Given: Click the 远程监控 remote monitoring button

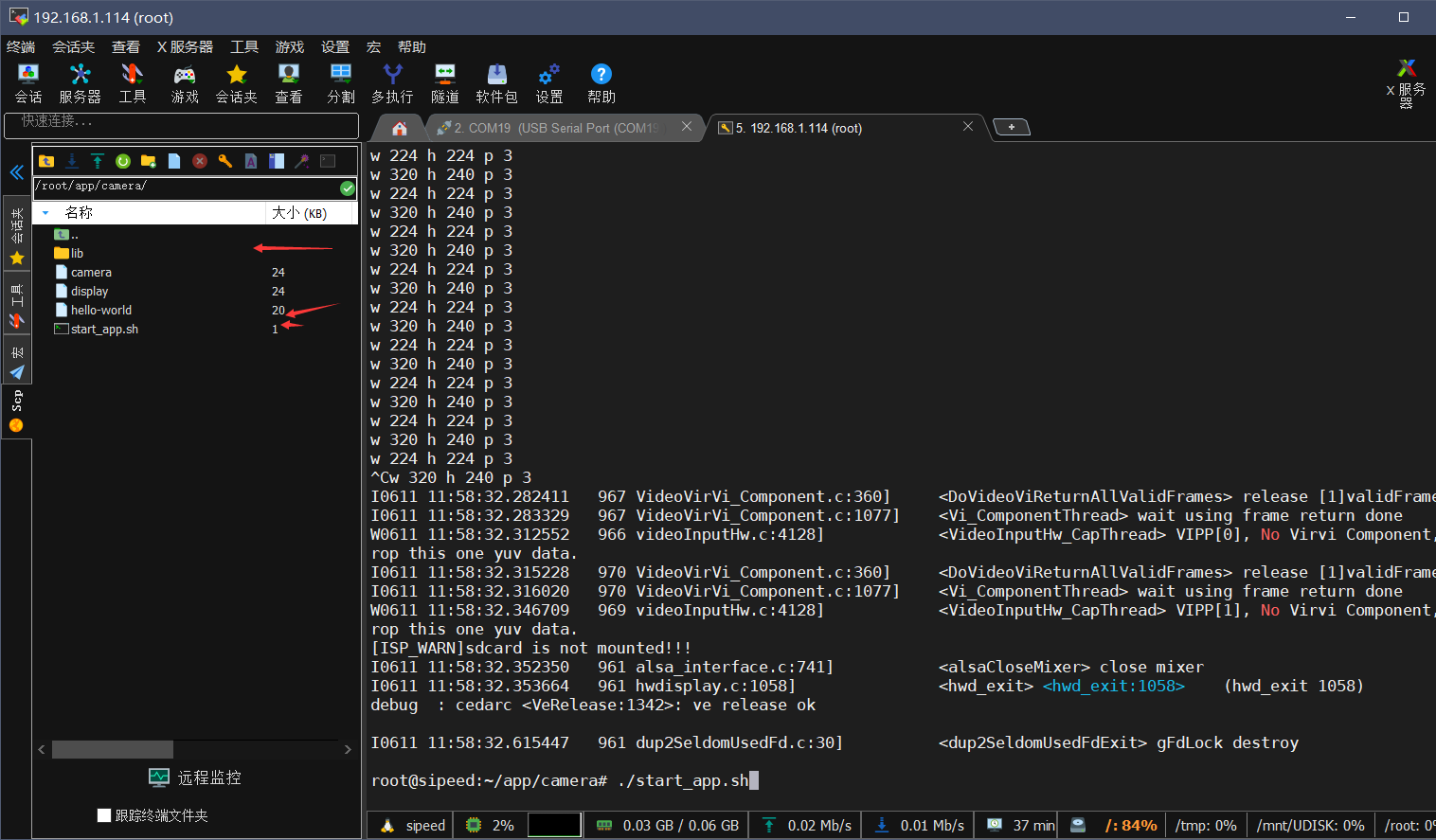Looking at the screenshot, I should coord(195,777).
